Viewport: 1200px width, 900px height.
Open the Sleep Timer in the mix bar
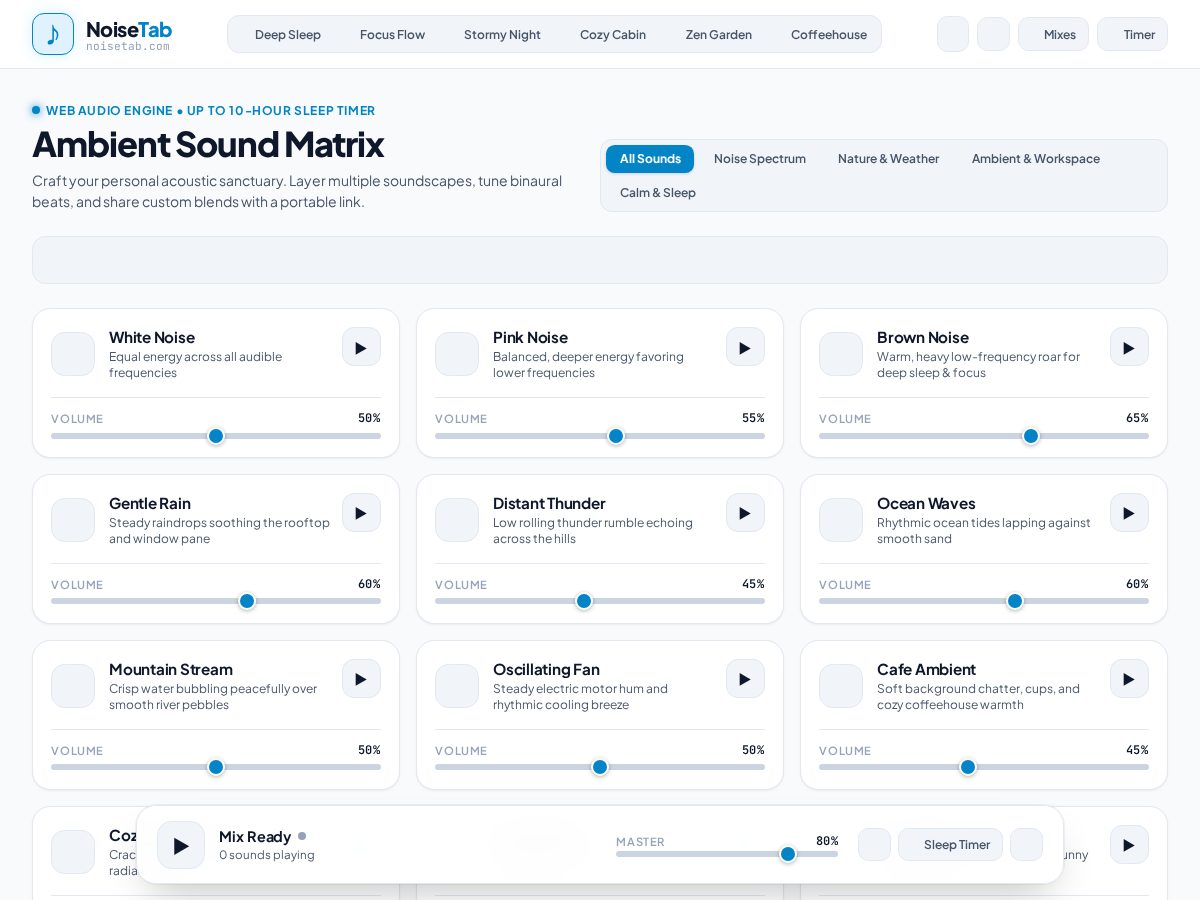950,844
